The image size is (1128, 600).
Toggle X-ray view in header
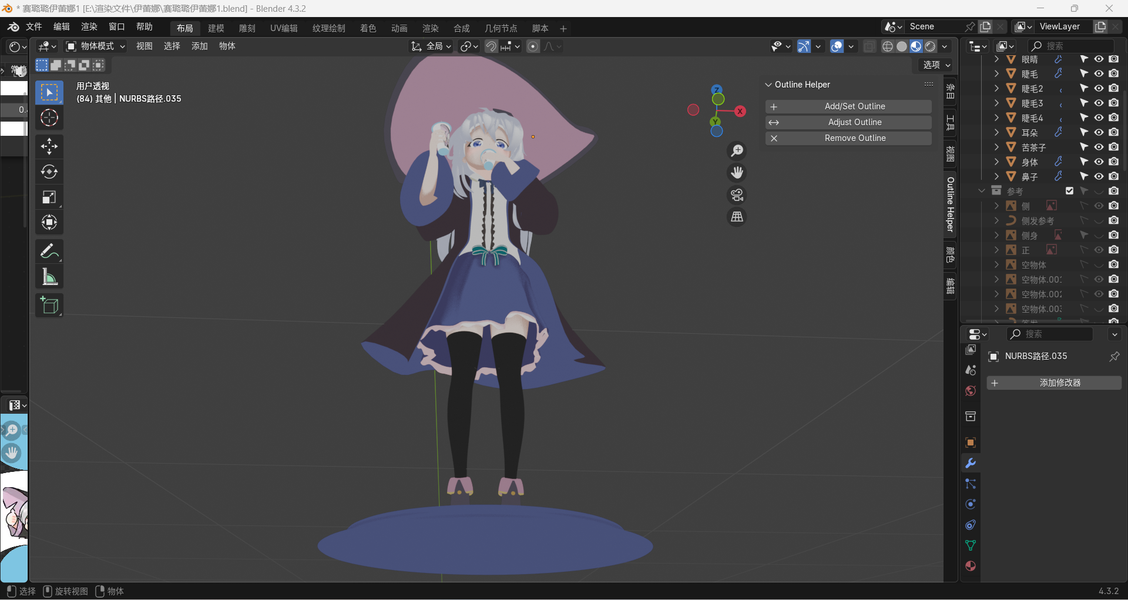point(870,46)
